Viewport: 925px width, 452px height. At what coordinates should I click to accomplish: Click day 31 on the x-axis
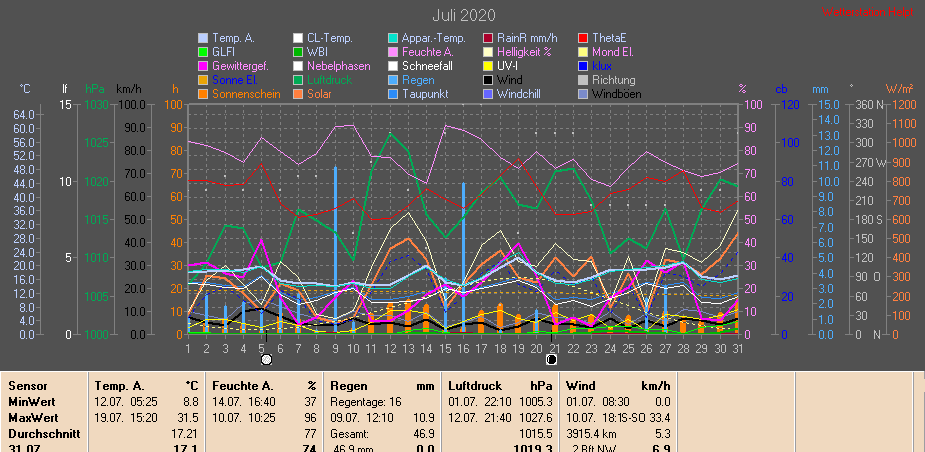pos(738,348)
